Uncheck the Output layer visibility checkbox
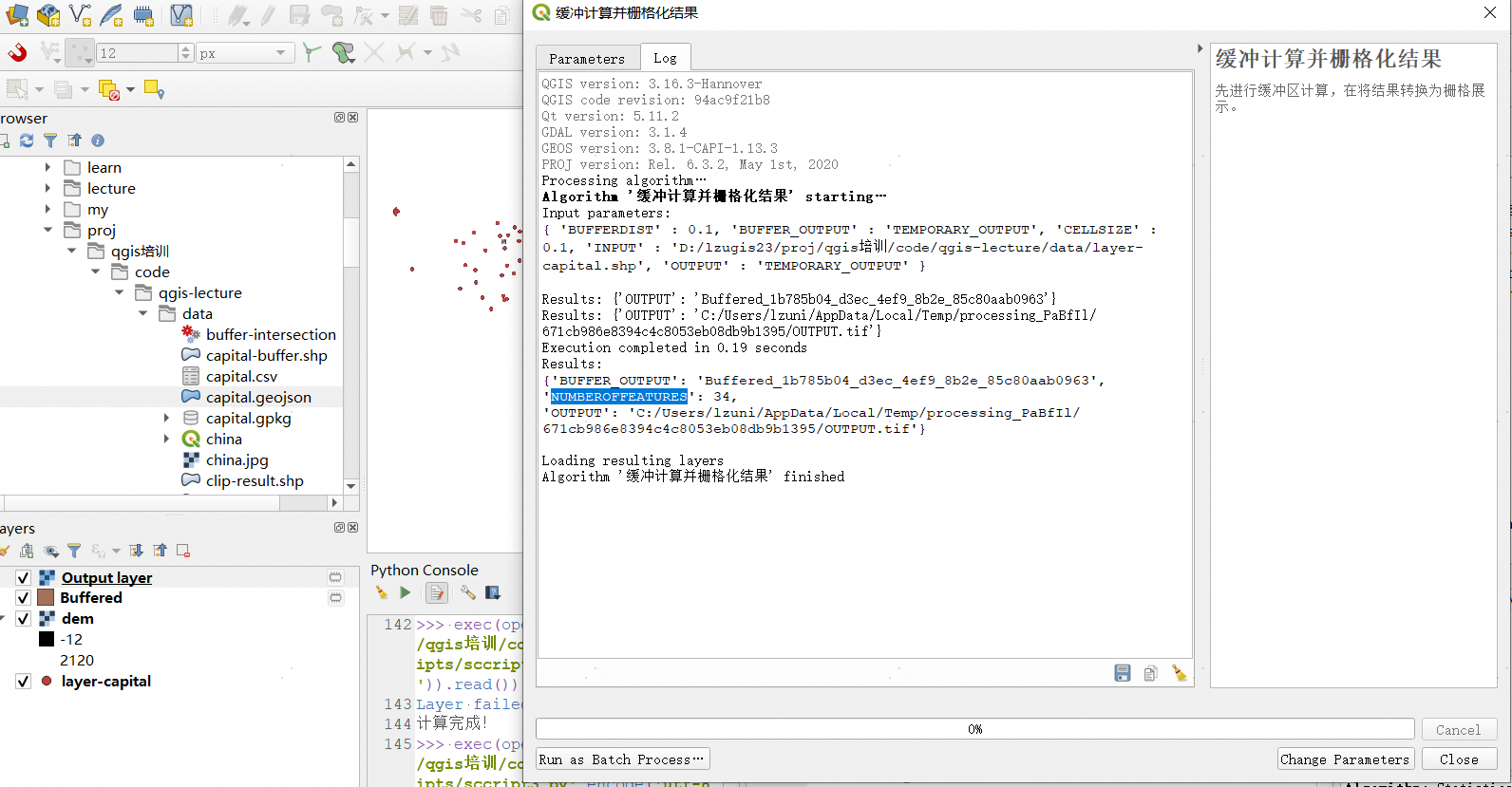 tap(23, 577)
